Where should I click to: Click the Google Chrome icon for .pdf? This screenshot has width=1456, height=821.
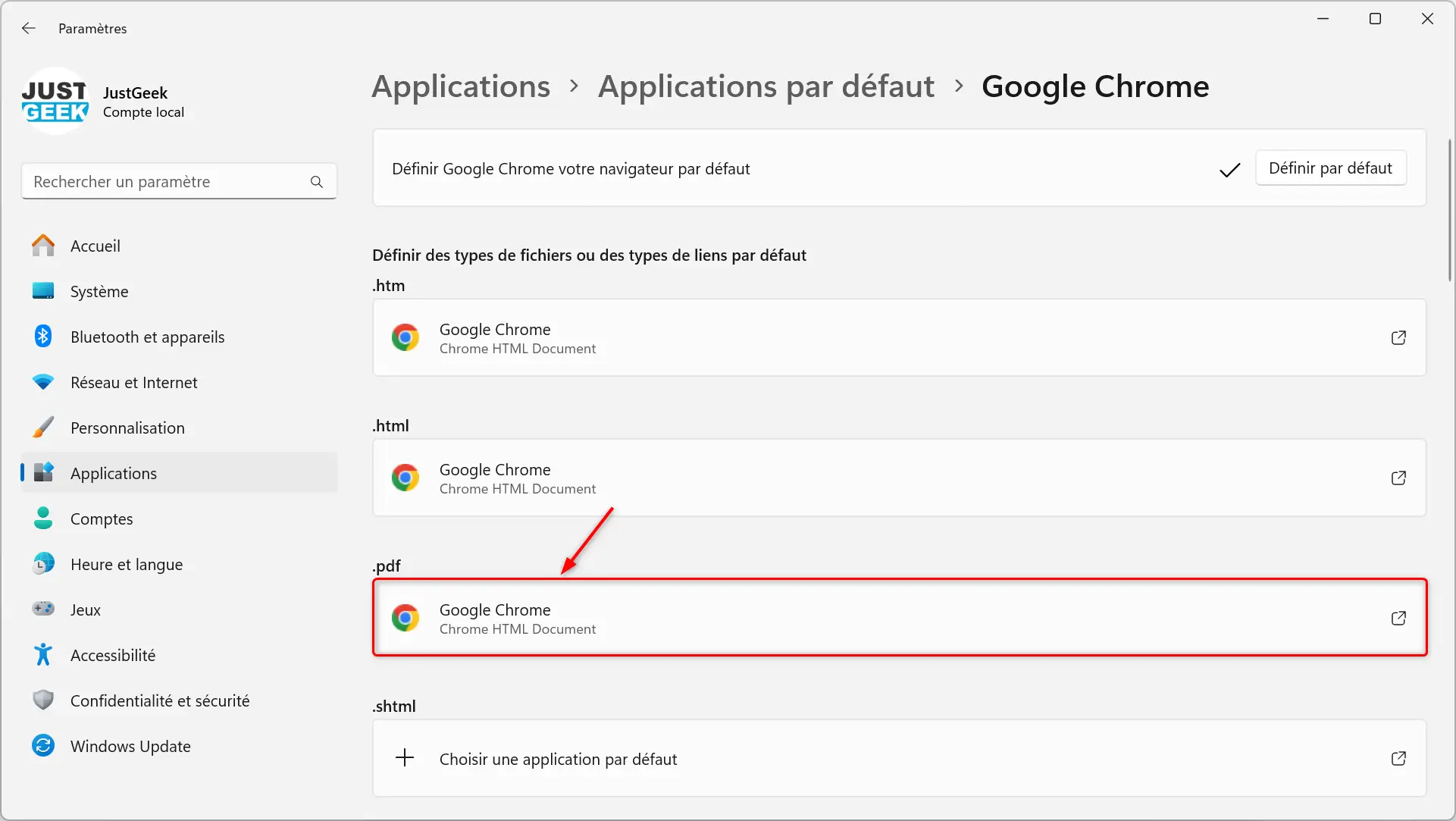tap(405, 618)
